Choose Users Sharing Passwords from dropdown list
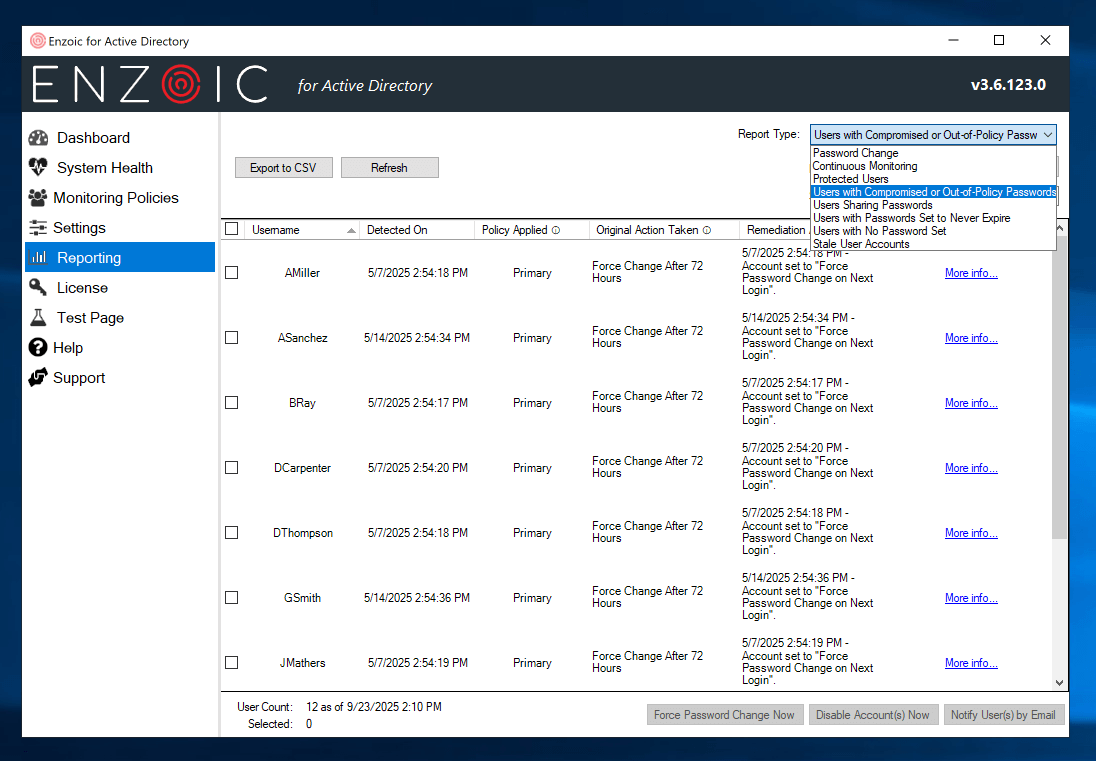Viewport: 1096px width, 761px height. 872,205
